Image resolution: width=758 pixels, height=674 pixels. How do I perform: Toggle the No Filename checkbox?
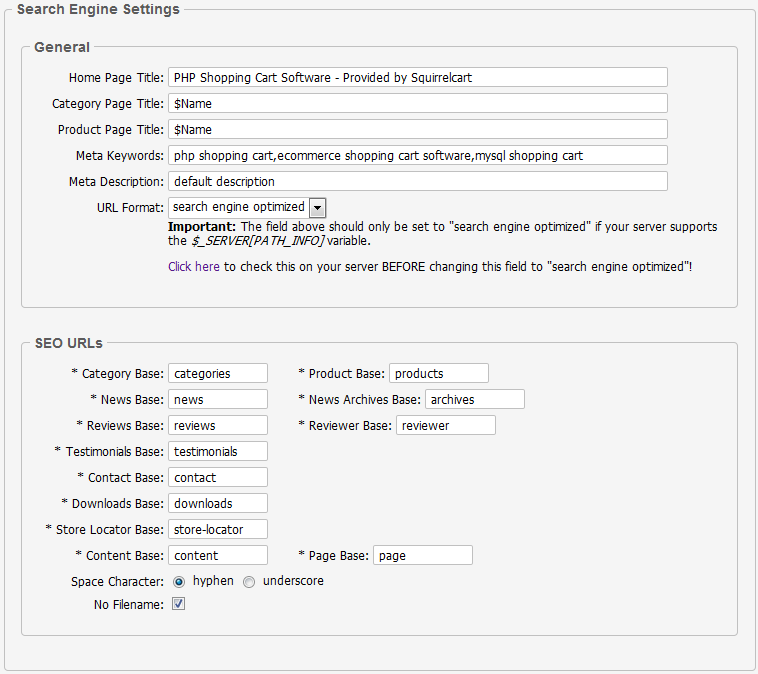(x=179, y=604)
